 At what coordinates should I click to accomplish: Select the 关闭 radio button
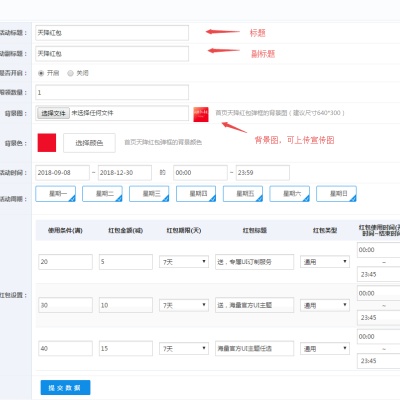70,73
